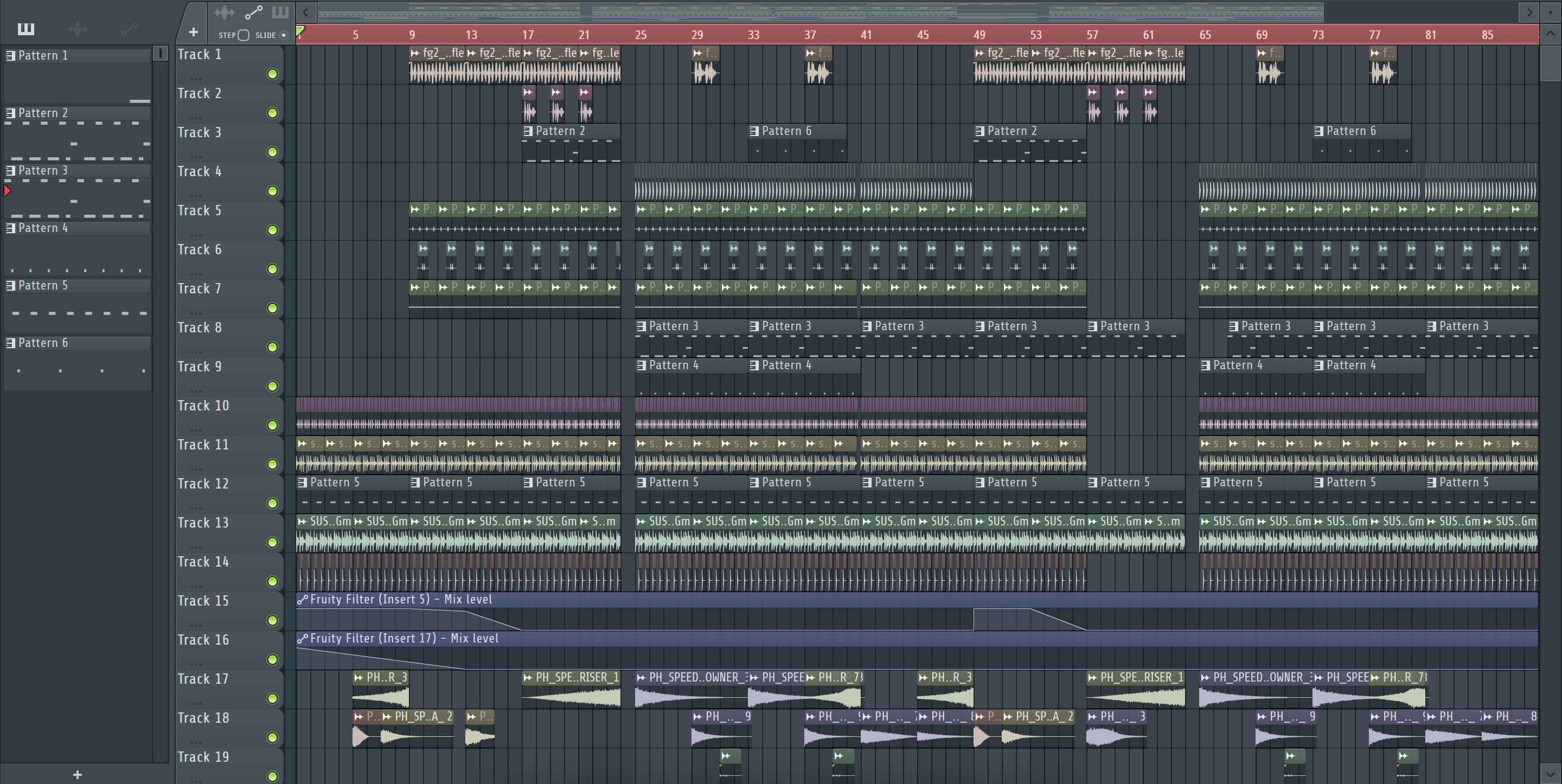Select Pattern 4 icon in the picker

(10, 229)
